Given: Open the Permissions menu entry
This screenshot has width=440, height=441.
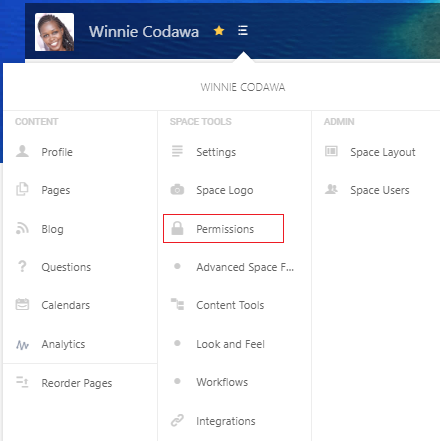Looking at the screenshot, I should 223,229.
